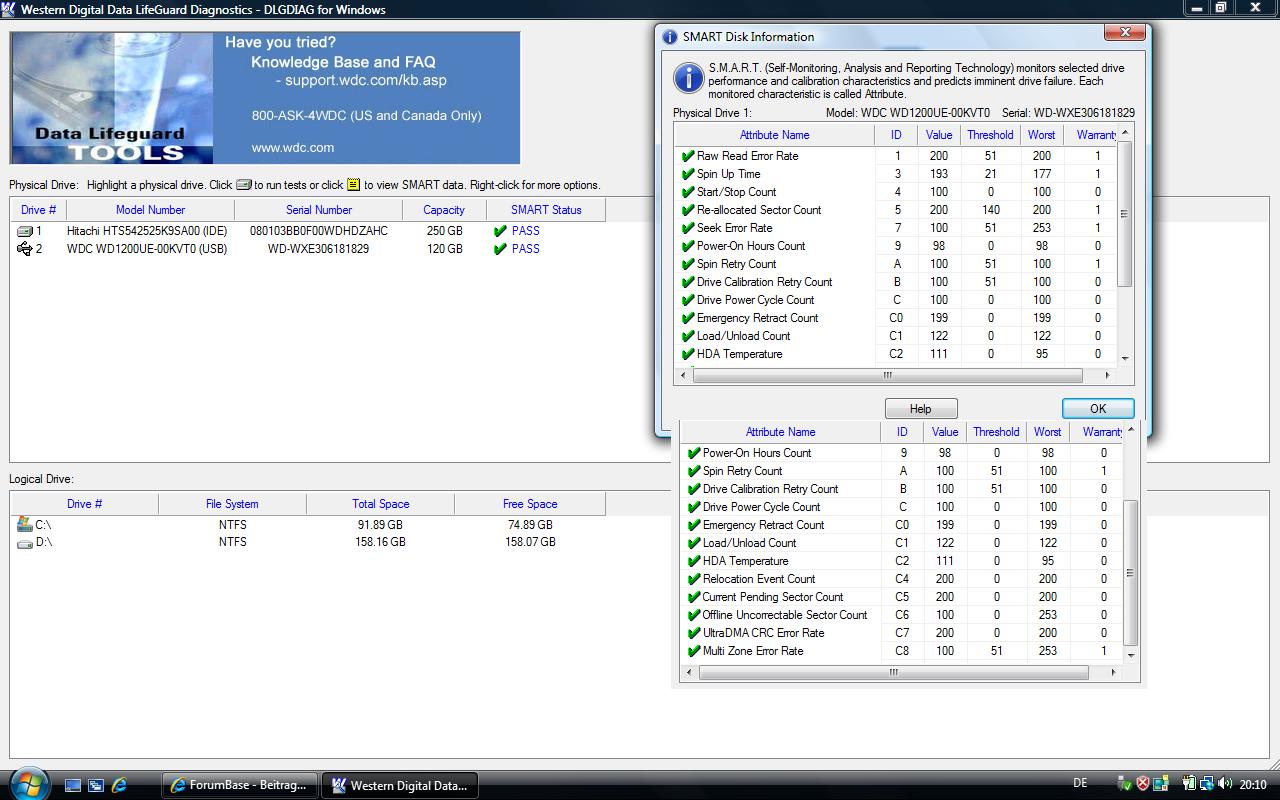1280x800 pixels.
Task: Select the UltraDMA CRC Error Rate attribute
Action: click(x=903, y=633)
